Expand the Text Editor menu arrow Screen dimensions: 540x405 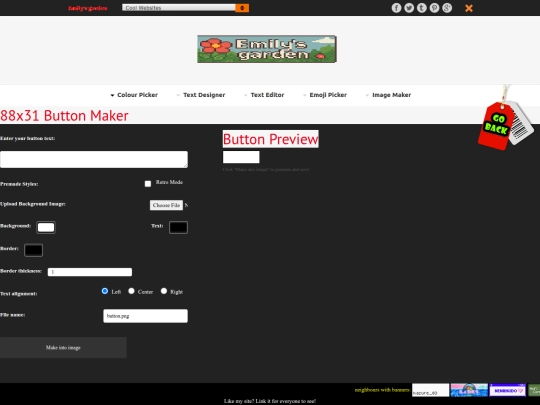246,95
